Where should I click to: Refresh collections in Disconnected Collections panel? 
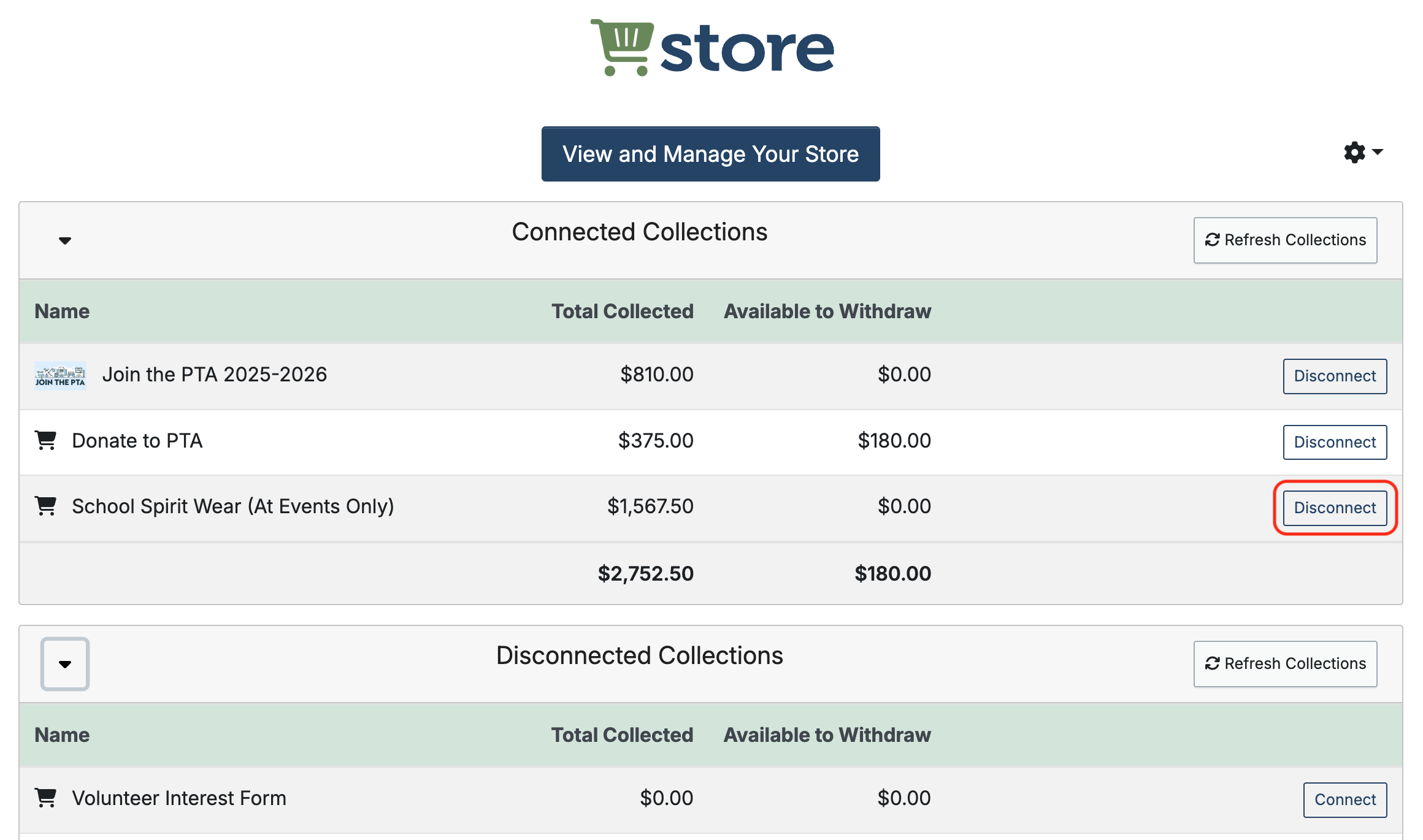1285,664
